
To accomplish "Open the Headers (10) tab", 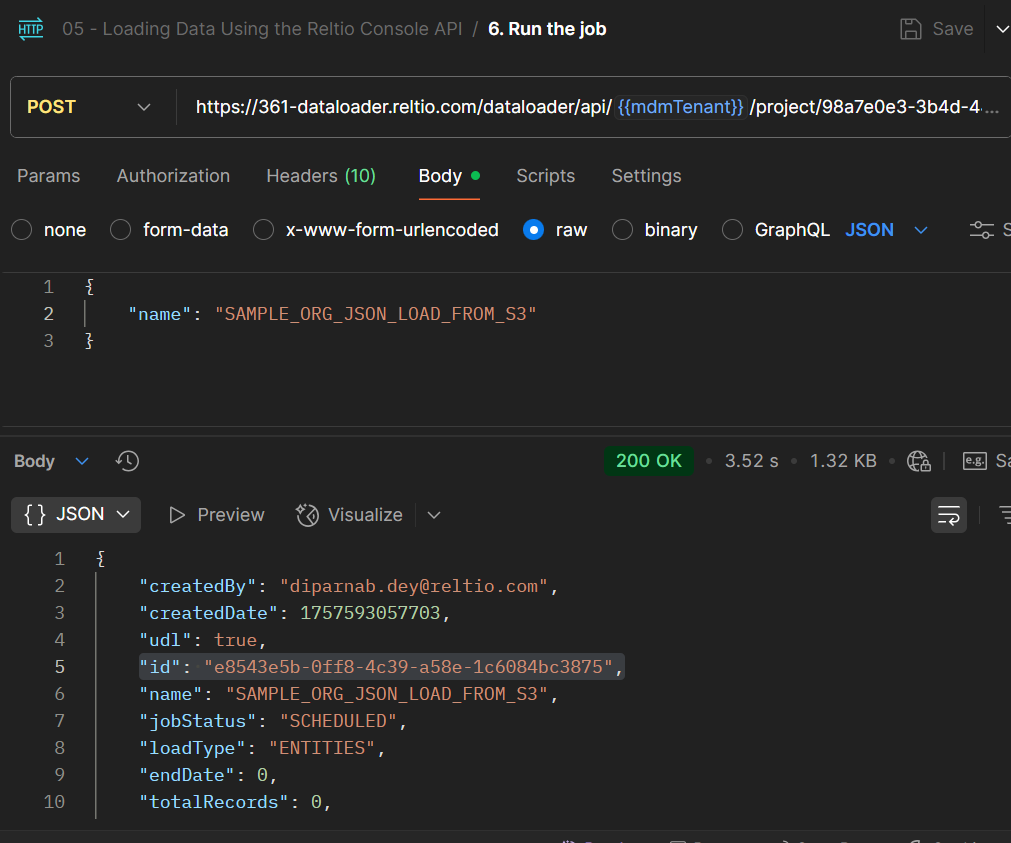I will (320, 176).
